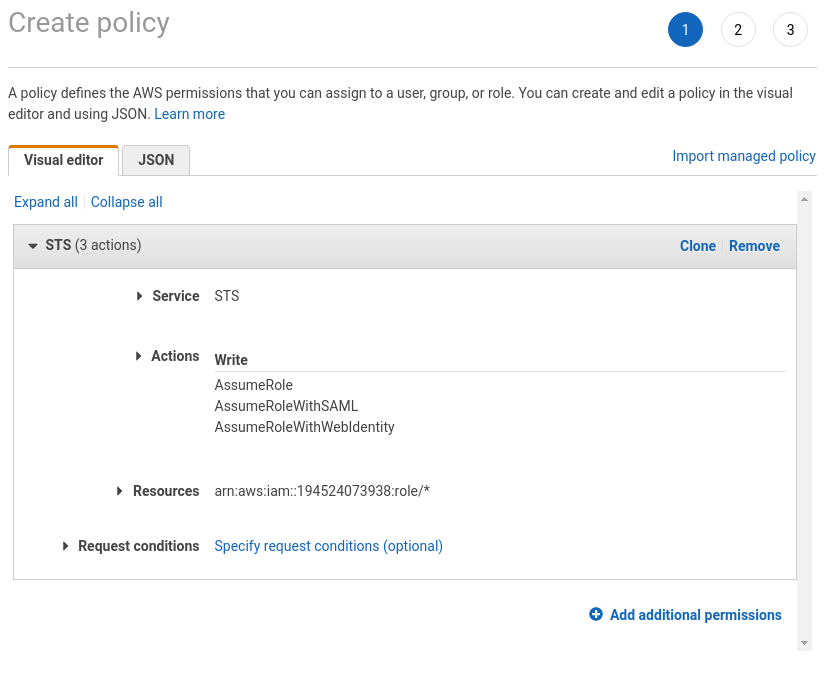Click the scrollbar up arrow

(x=804, y=199)
